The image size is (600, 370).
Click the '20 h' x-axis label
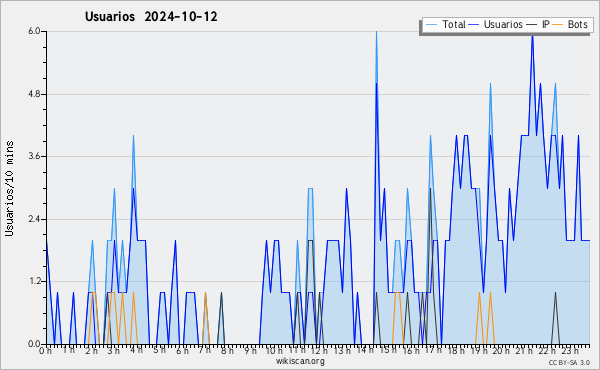click(501, 351)
